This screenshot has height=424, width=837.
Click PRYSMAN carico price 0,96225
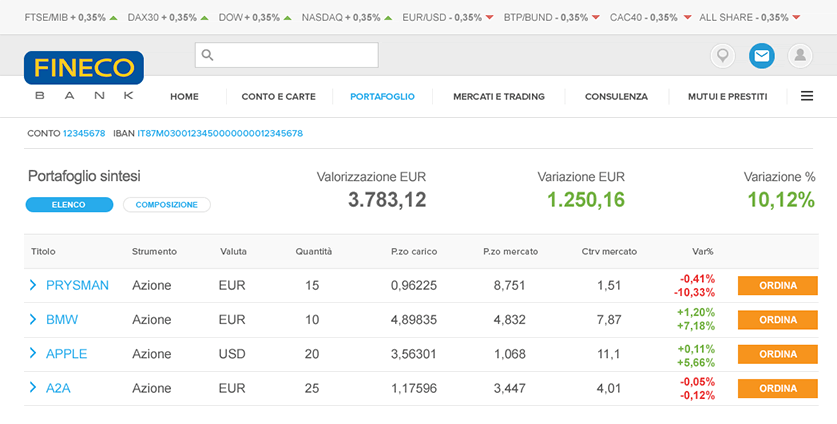414,285
